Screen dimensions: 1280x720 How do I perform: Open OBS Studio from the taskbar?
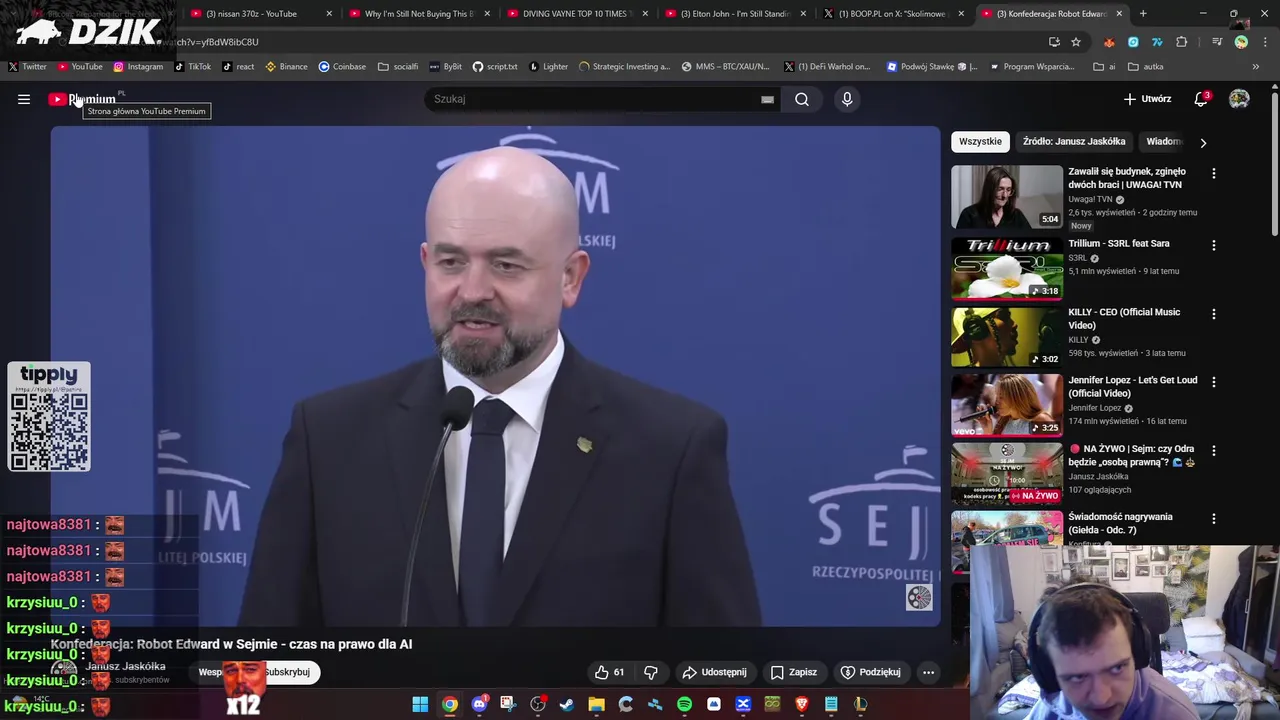[x=538, y=704]
